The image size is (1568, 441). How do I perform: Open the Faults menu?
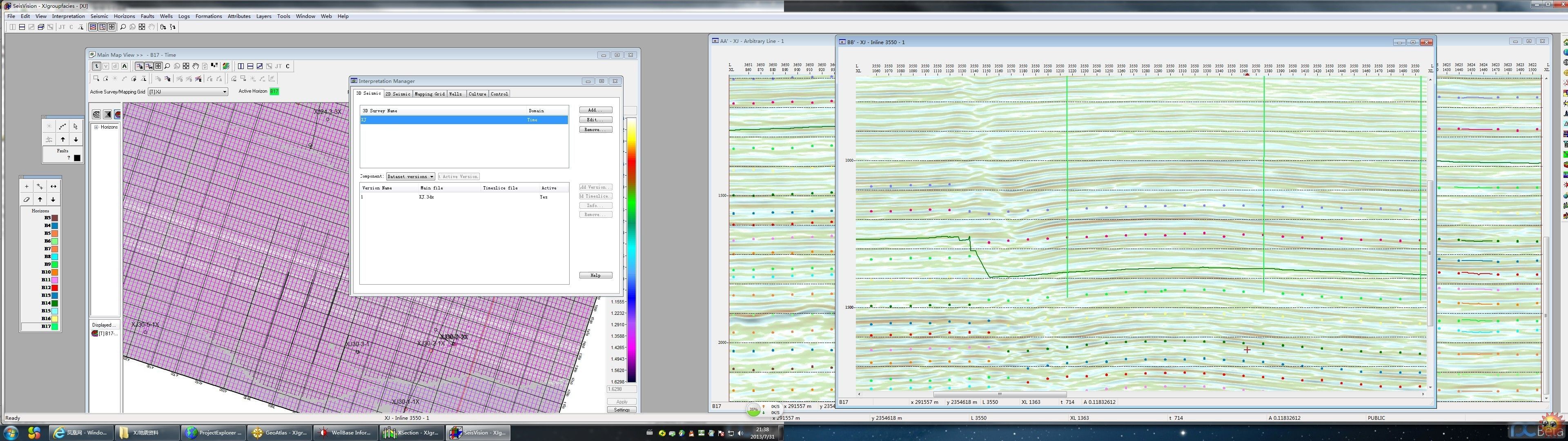coord(147,16)
